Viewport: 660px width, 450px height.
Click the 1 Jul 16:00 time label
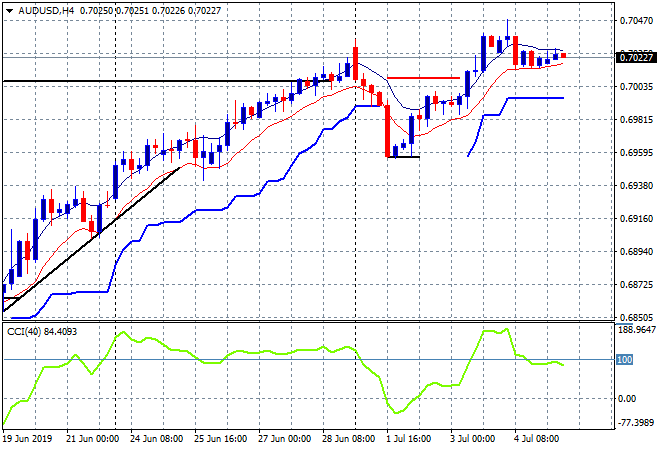(409, 439)
